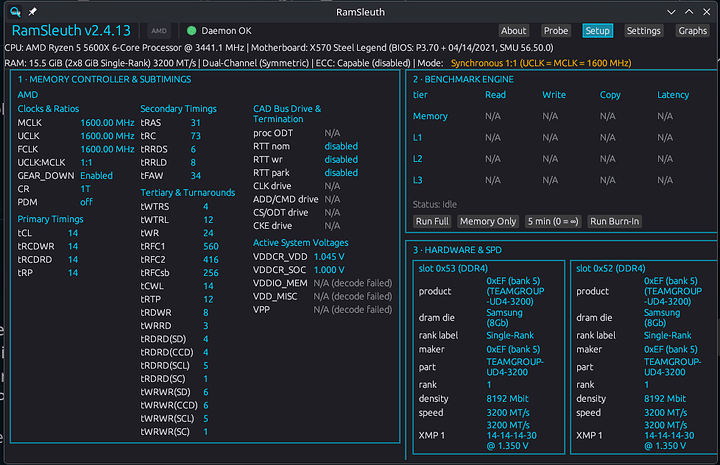This screenshot has width=720, height=465.
Task: Click the Status: Idle label
Action: tap(434, 205)
